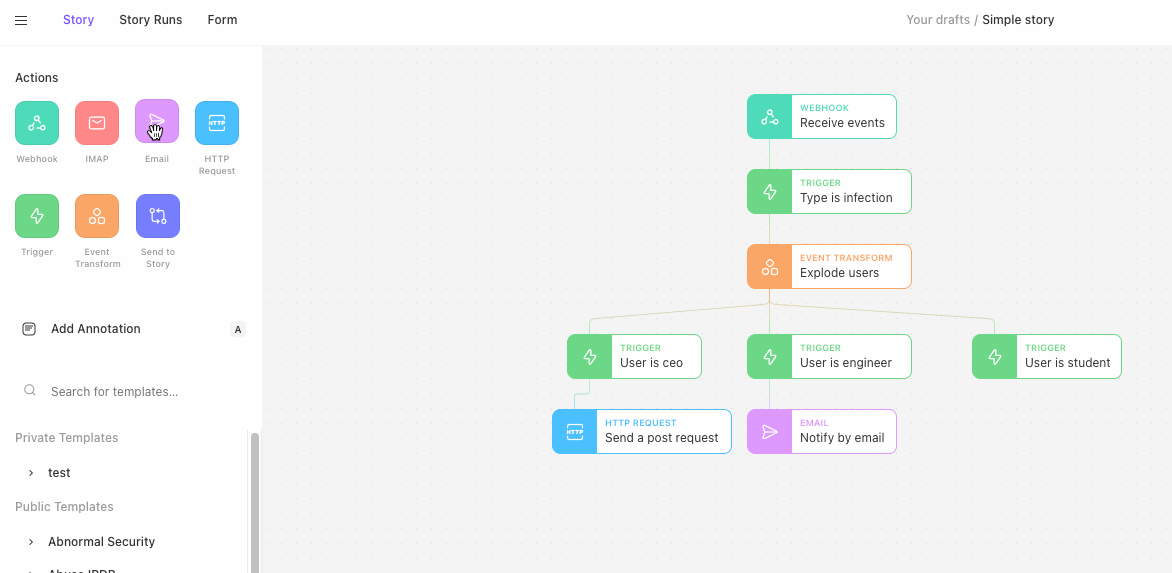
Task: Click the Notify by email node icon
Action: click(x=769, y=432)
